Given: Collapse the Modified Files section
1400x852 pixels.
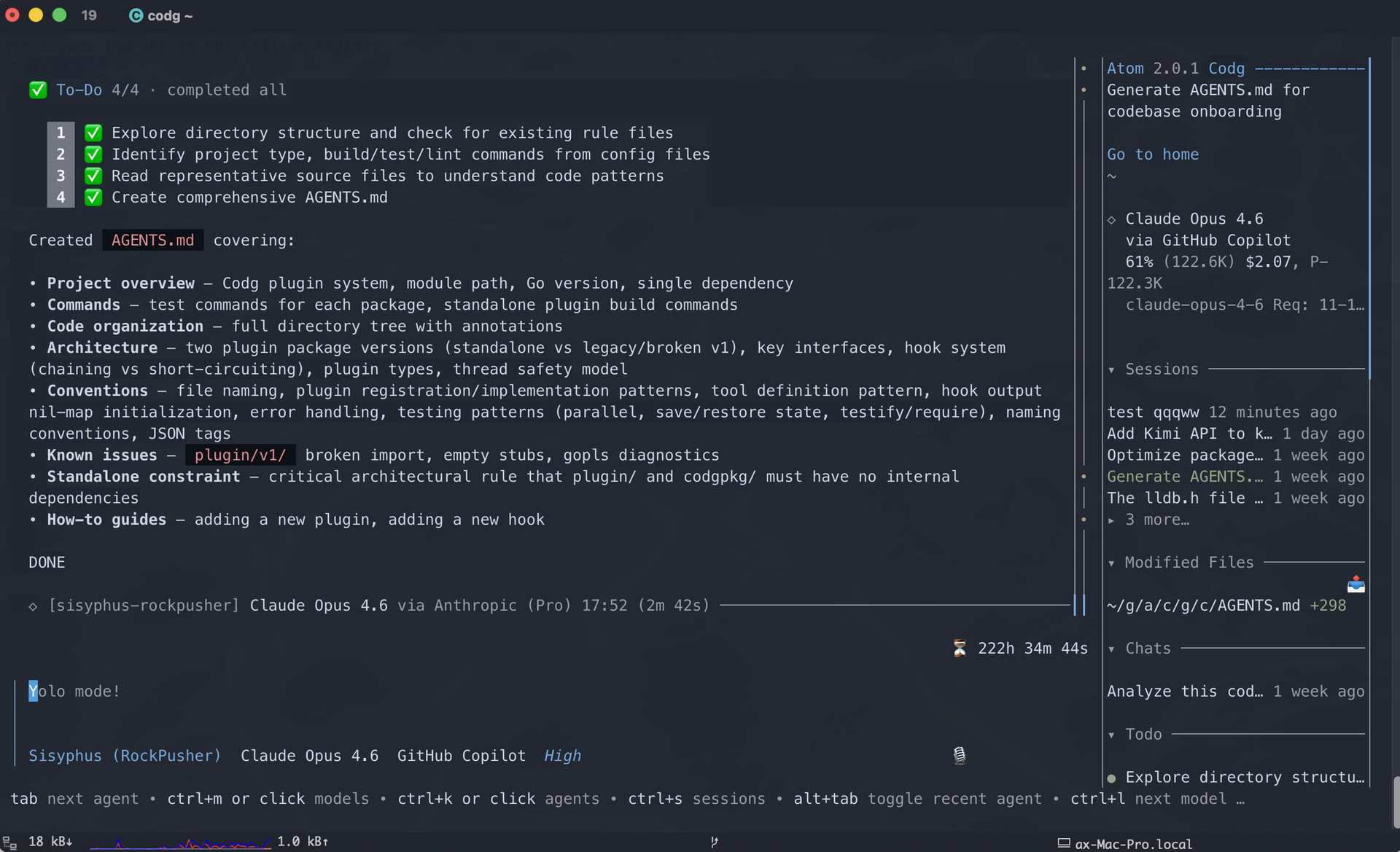Looking at the screenshot, I should pyautogui.click(x=1111, y=563).
